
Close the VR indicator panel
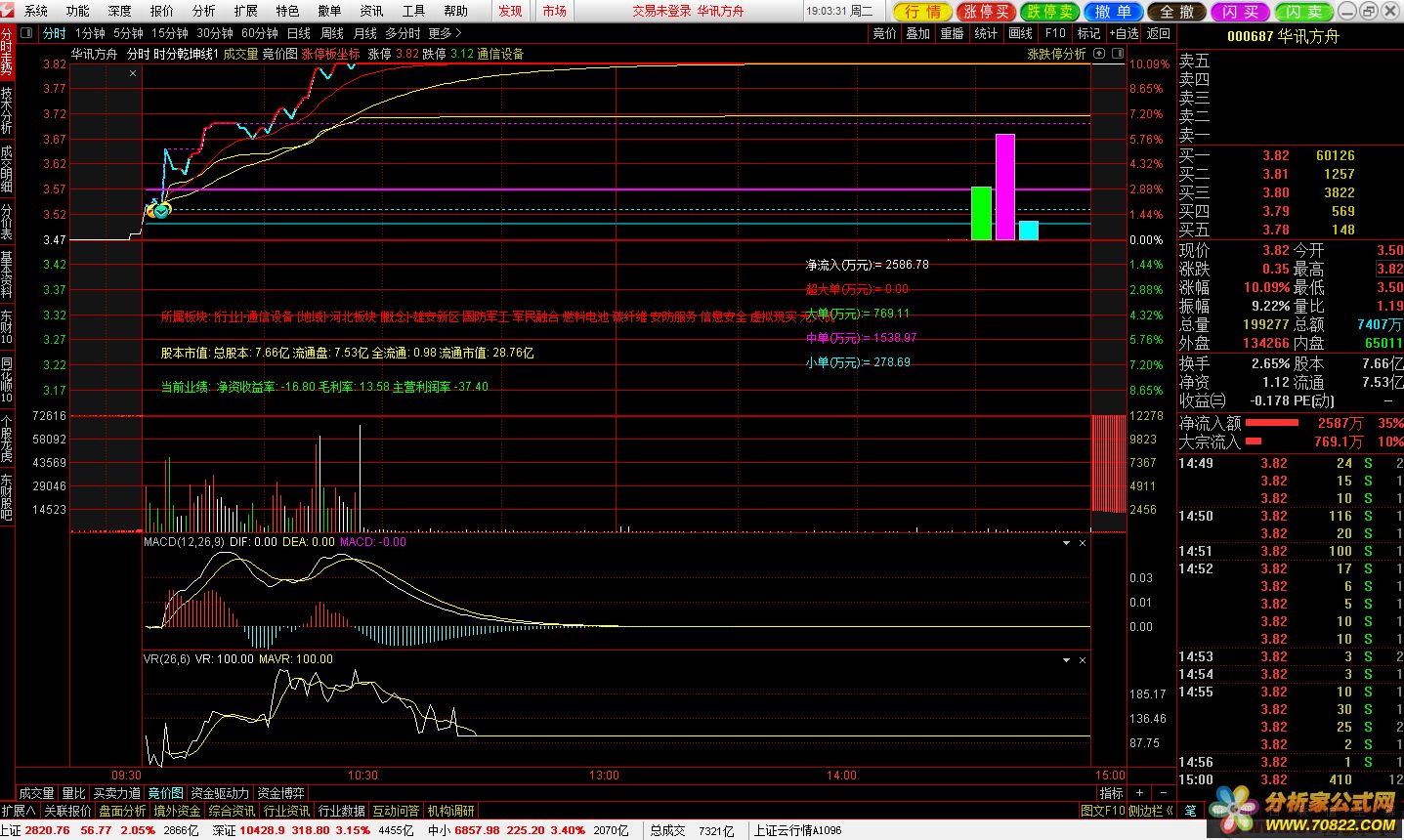(x=1083, y=660)
